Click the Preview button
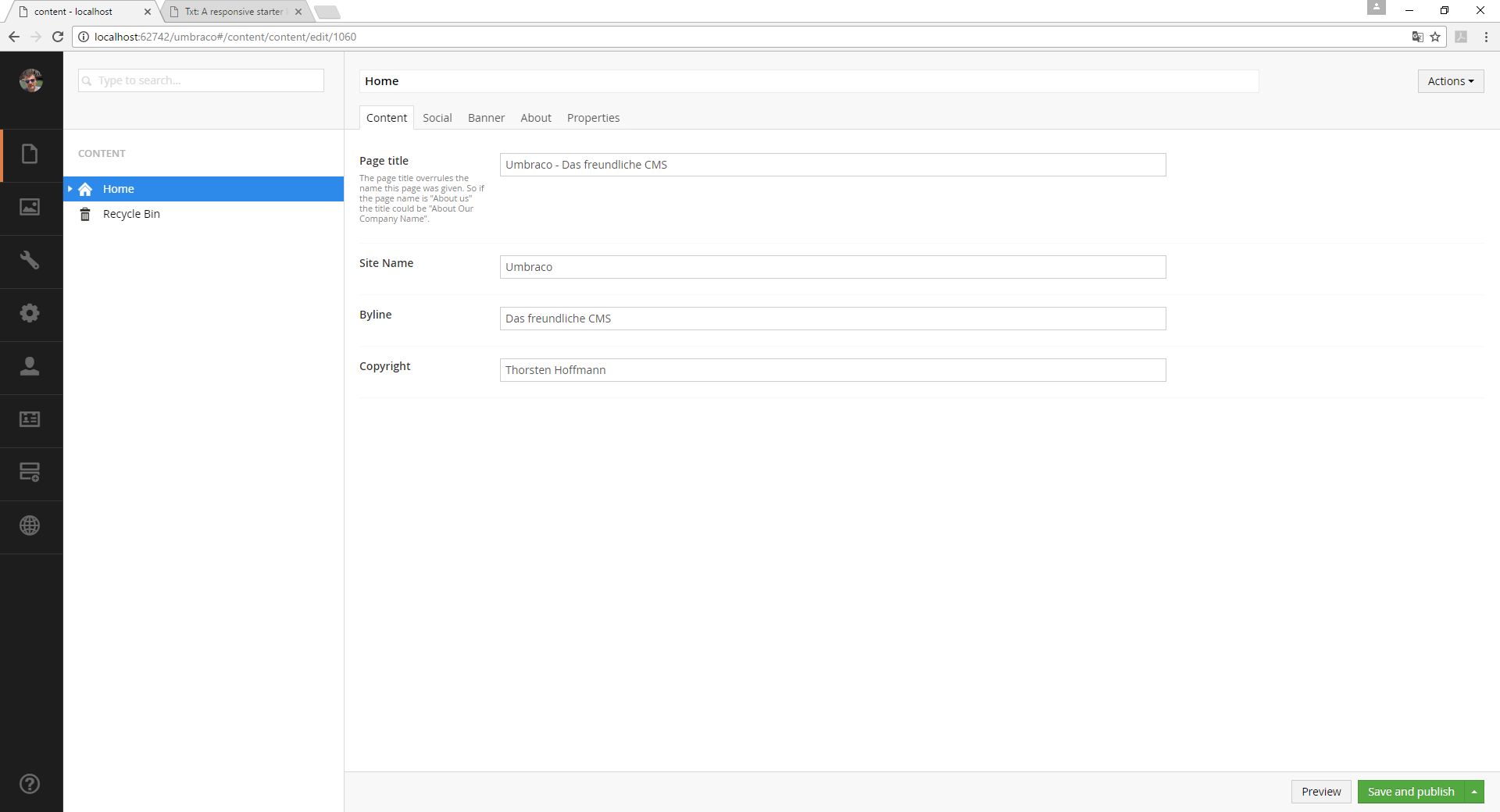Viewport: 1500px width, 812px height. 1320,792
